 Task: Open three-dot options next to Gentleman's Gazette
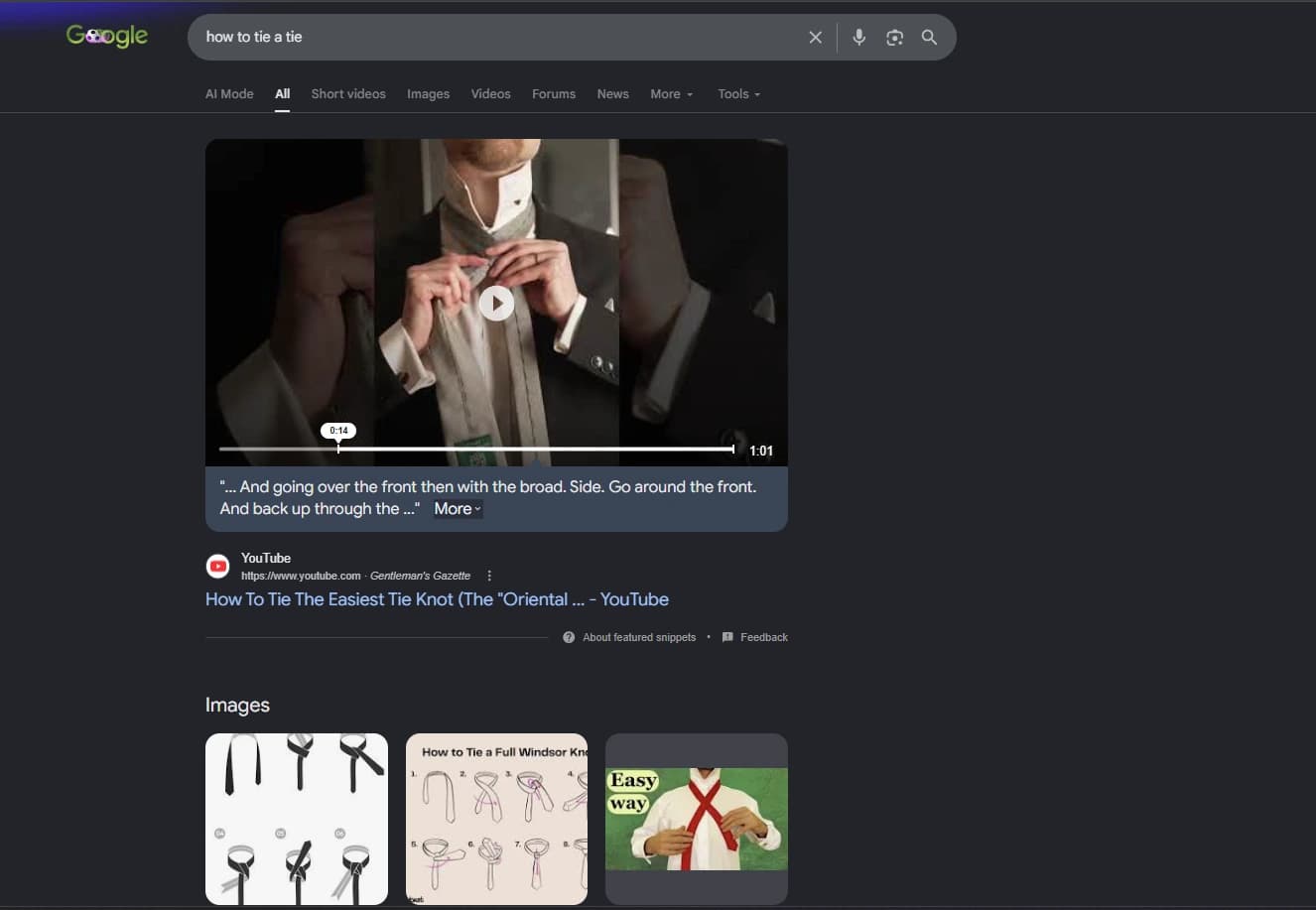pos(489,576)
